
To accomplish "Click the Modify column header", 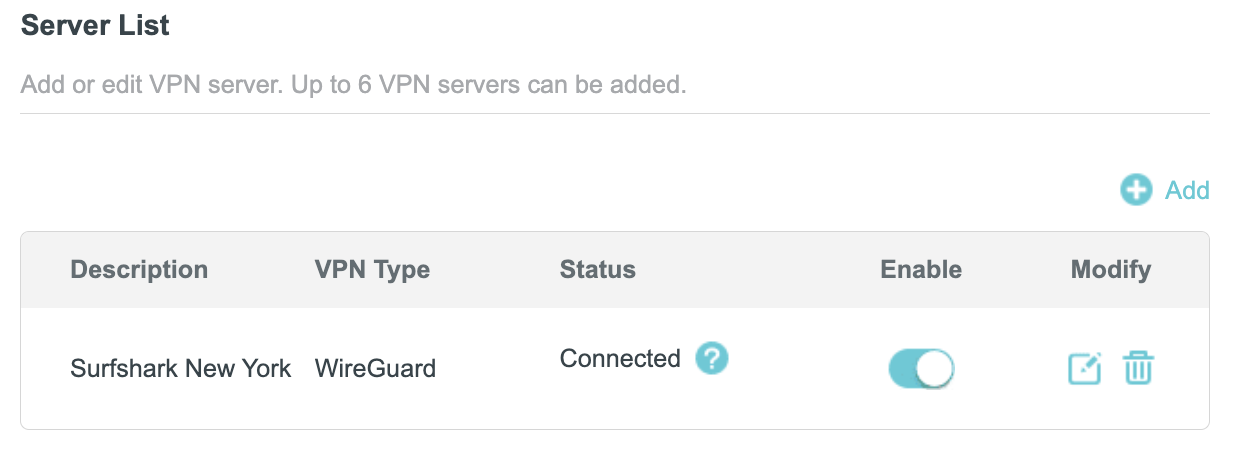I will 1111,269.
